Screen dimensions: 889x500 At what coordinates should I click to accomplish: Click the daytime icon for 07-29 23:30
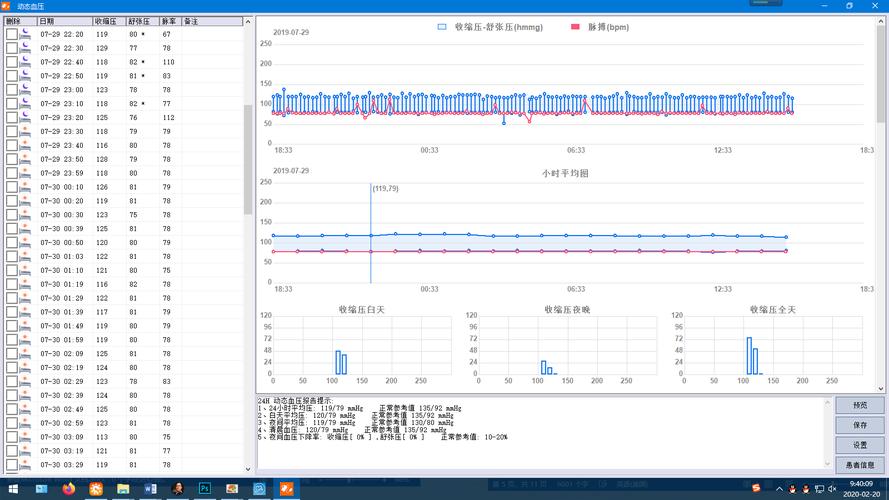(x=26, y=132)
